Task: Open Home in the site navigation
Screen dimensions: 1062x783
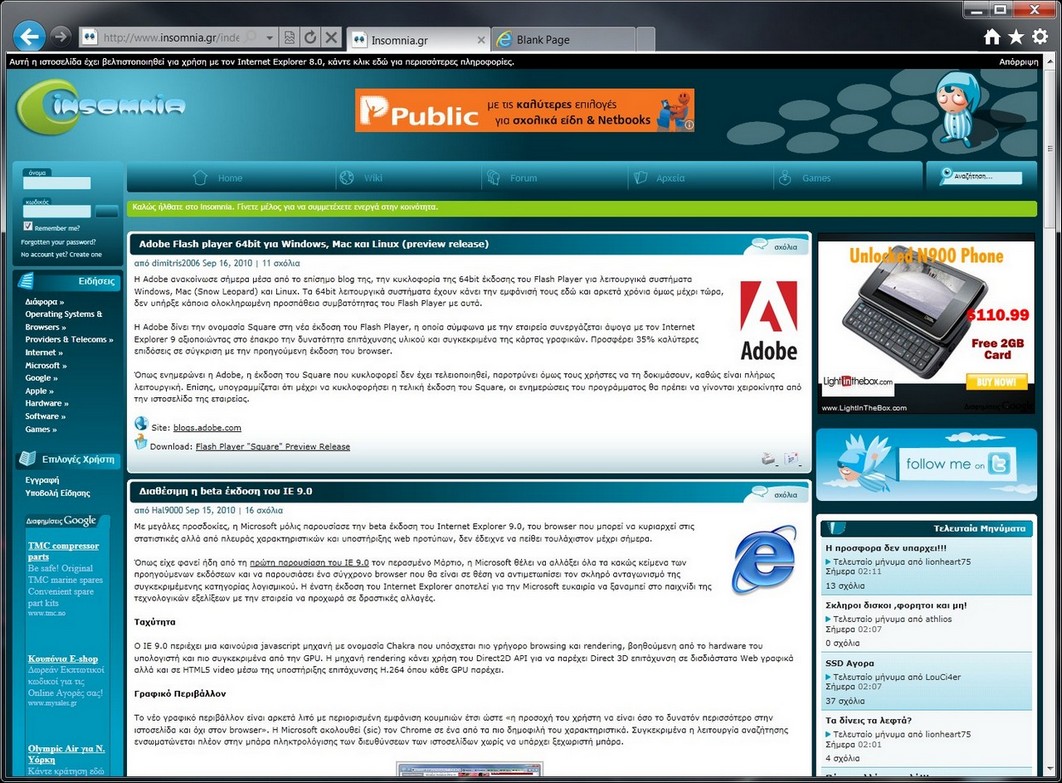Action: 218,178
